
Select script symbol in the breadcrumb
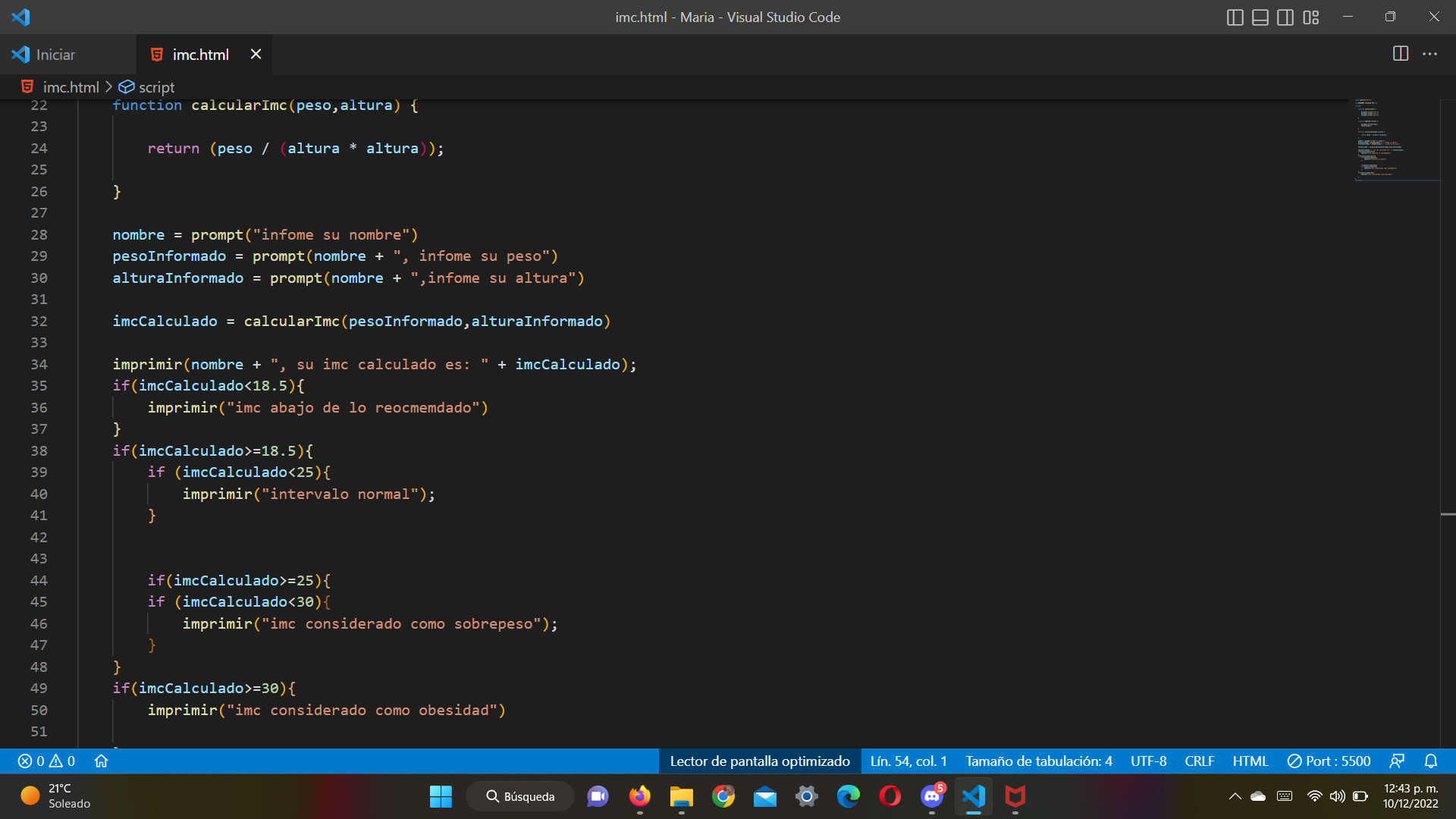[156, 87]
